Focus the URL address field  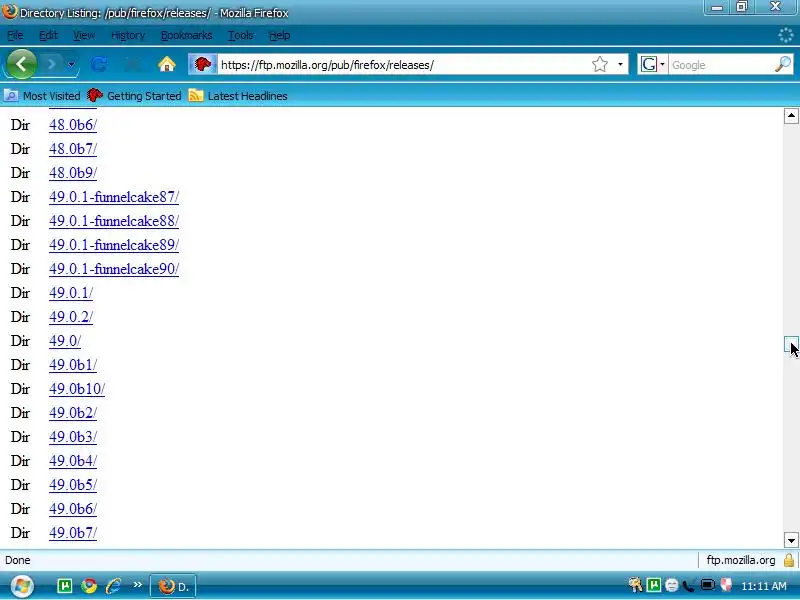point(403,65)
